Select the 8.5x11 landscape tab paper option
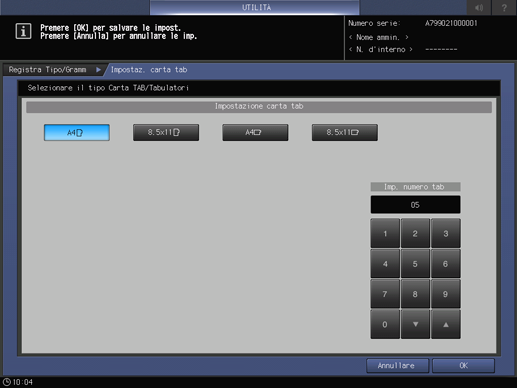 (x=345, y=133)
